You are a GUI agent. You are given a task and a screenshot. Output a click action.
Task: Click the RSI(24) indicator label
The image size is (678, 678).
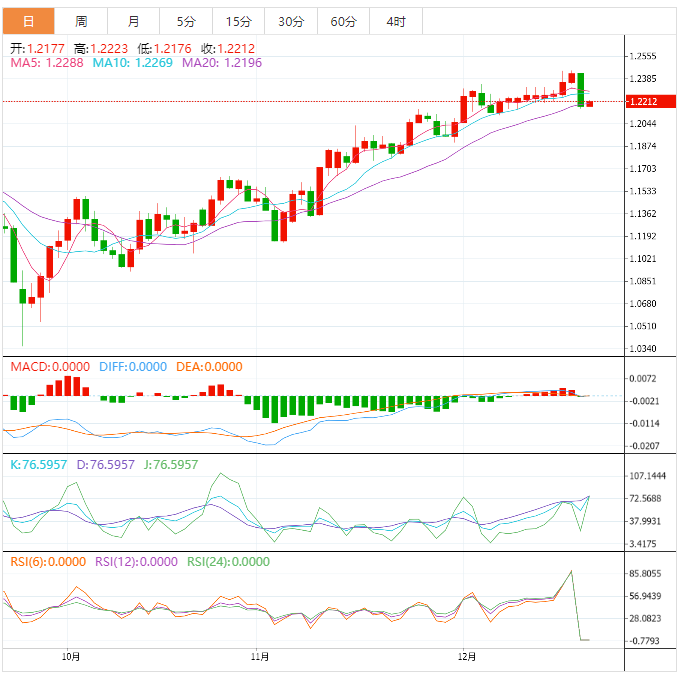pos(228,562)
